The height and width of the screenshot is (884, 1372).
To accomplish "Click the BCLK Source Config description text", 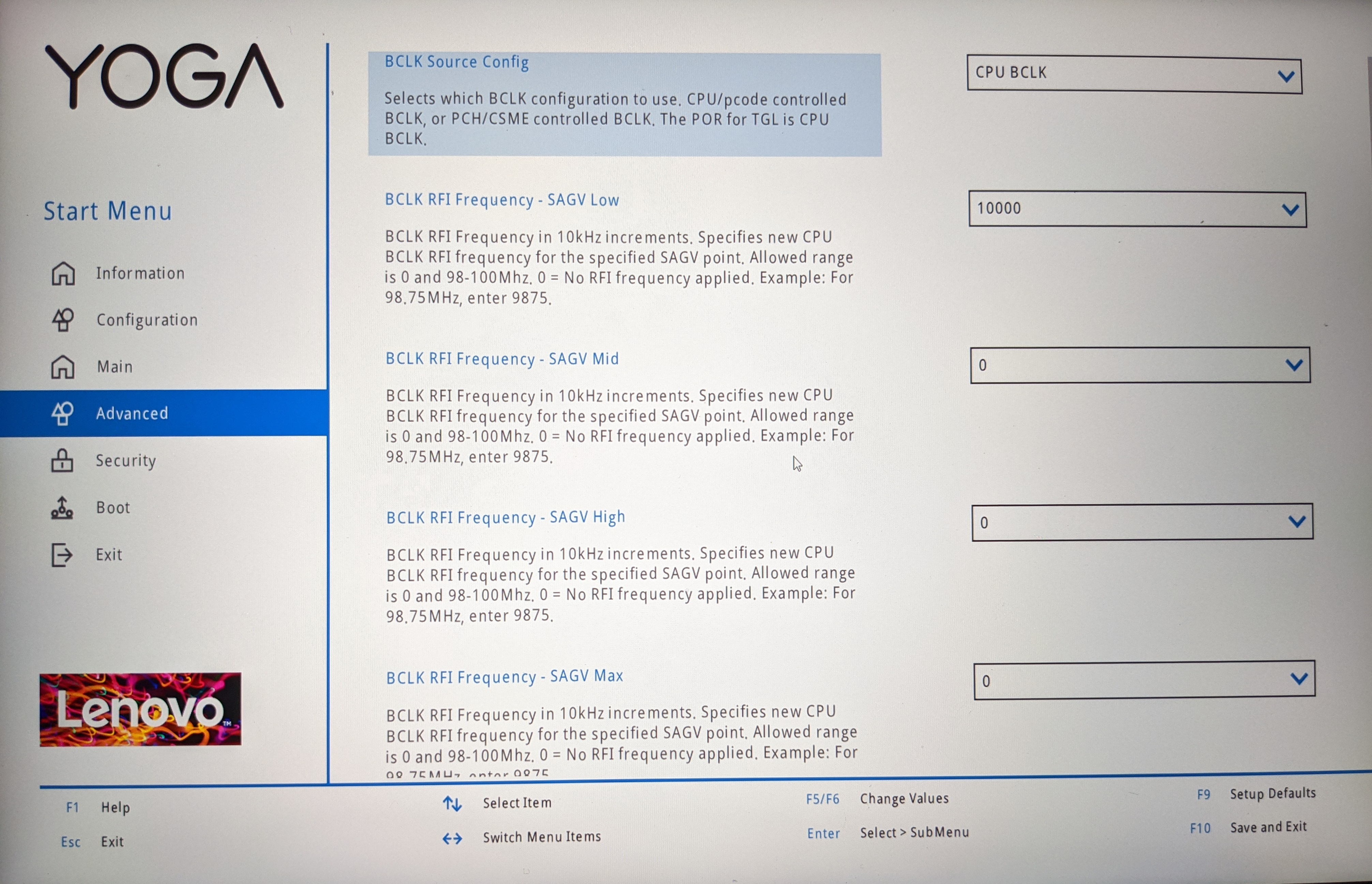I will (x=616, y=119).
